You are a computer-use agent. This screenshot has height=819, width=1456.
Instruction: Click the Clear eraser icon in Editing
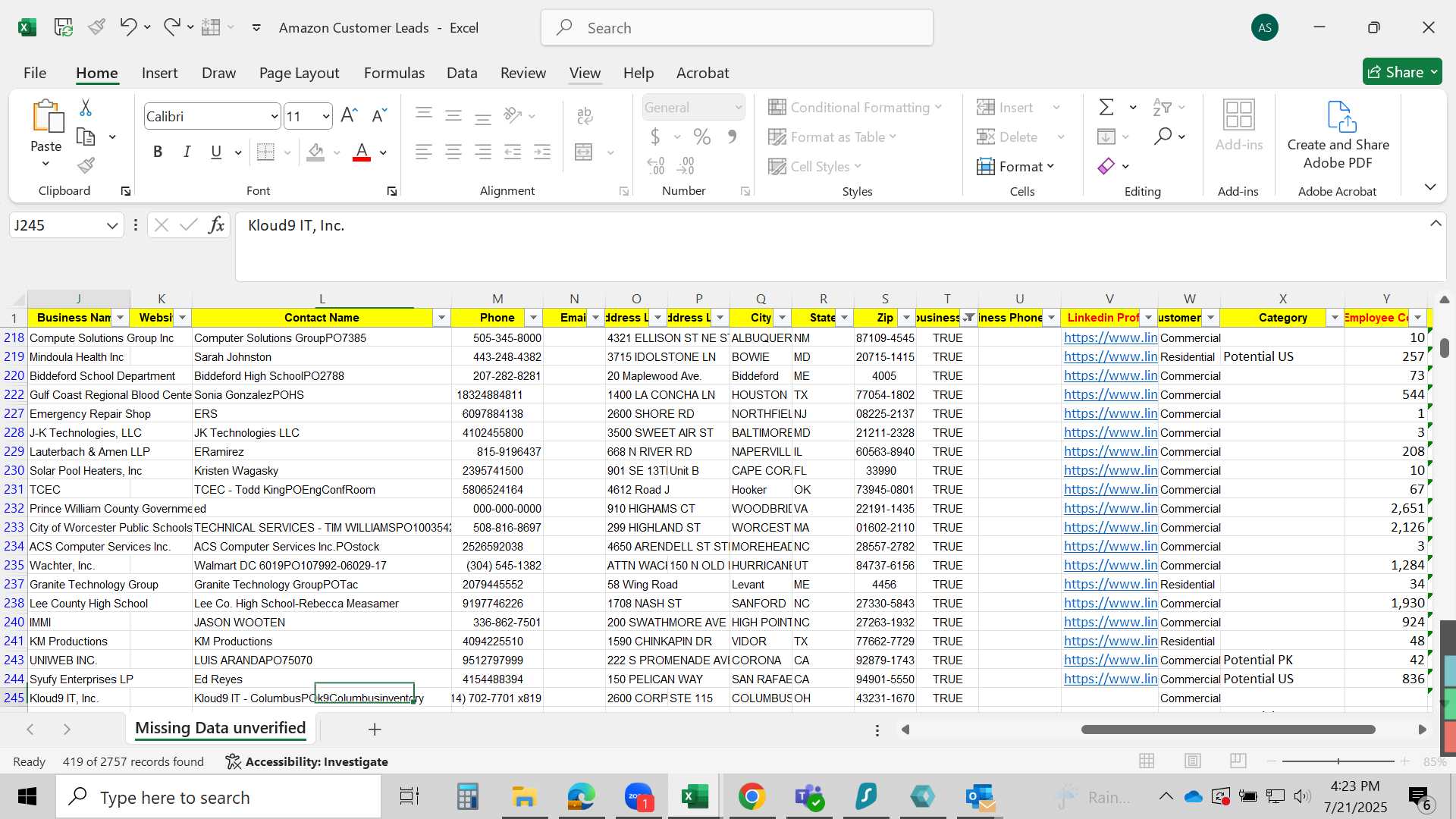pos(1106,166)
